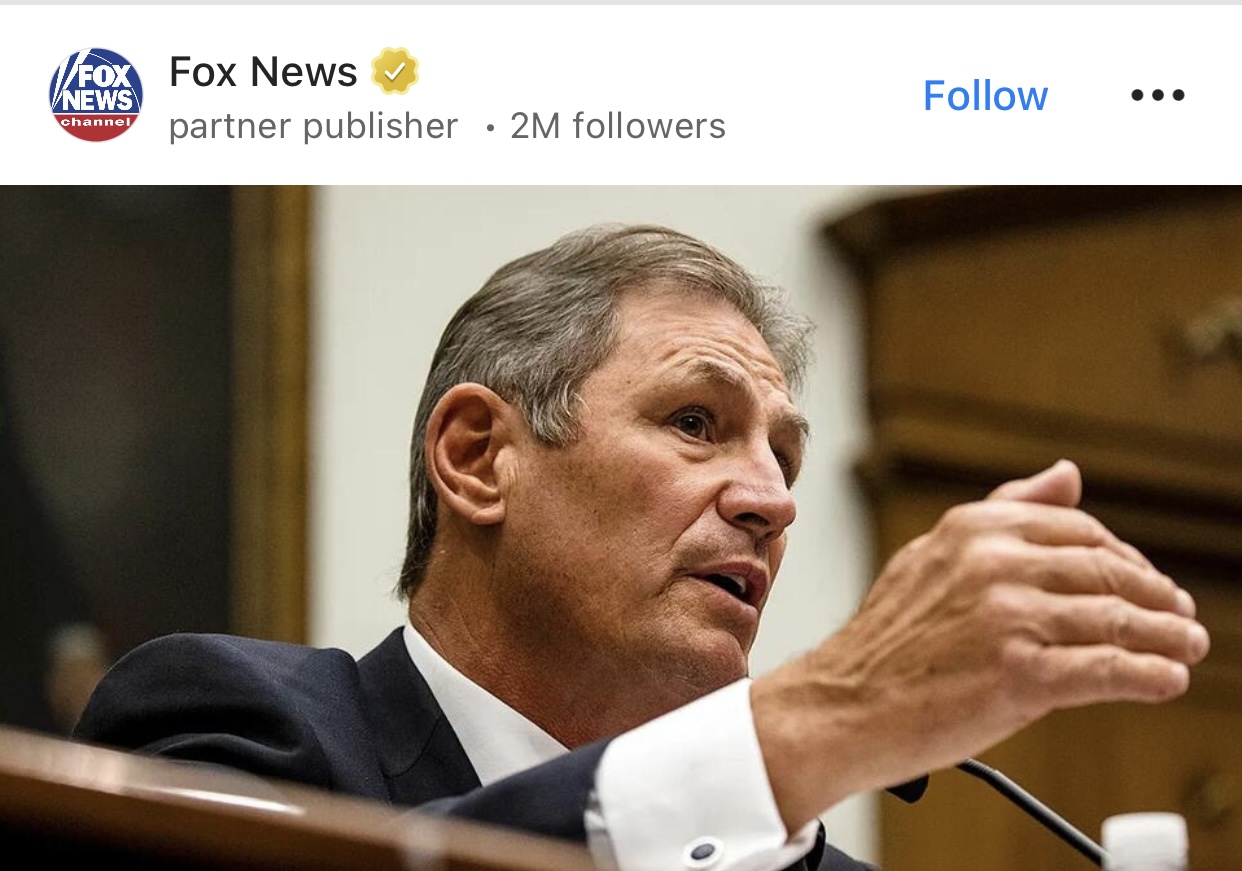Click the cufflink on the white shirt sleeve
The width and height of the screenshot is (1242, 871).
point(704,853)
